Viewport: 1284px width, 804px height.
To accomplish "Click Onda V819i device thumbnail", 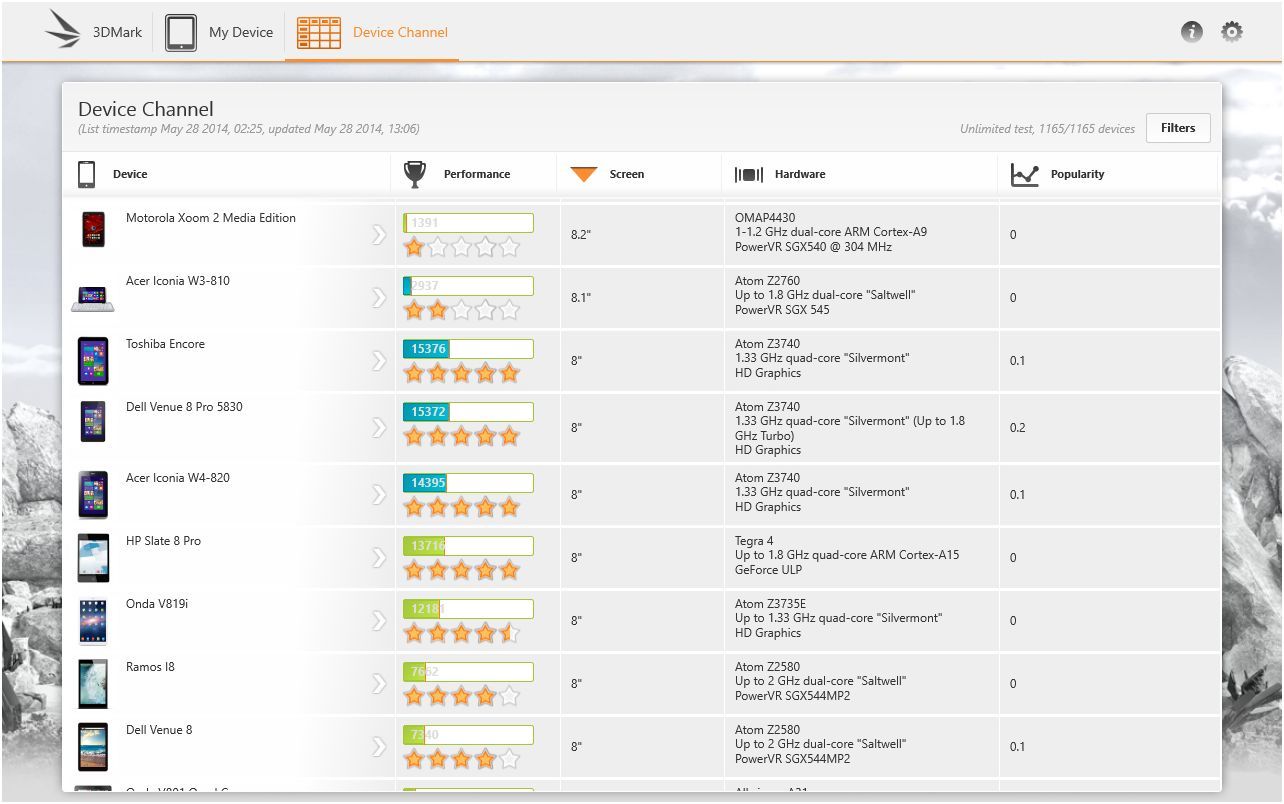I will click(x=93, y=621).
